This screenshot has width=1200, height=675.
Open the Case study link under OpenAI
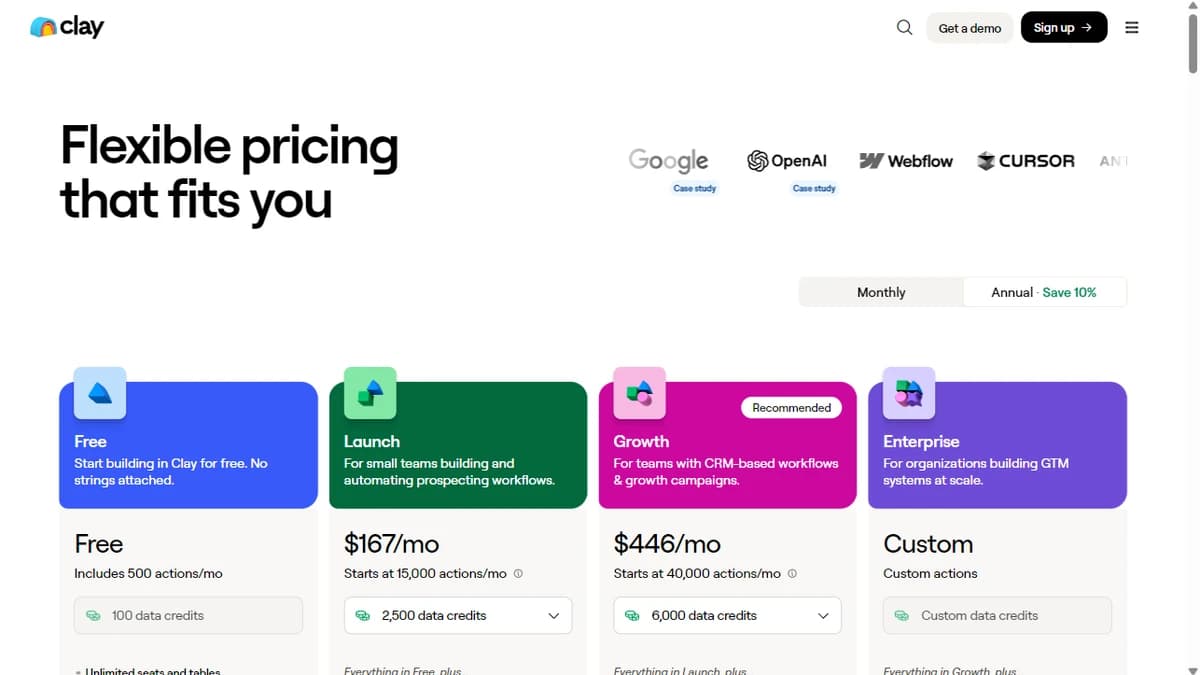click(813, 188)
